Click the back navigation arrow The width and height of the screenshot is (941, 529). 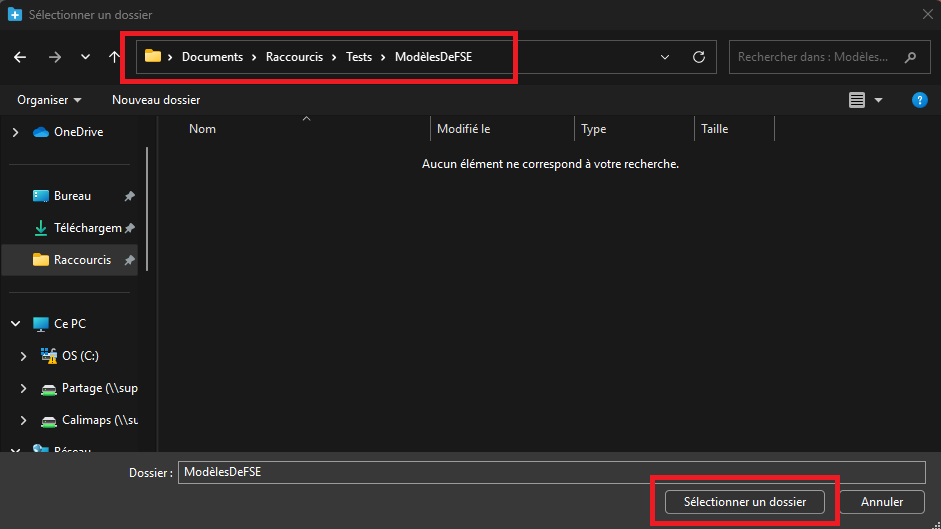pos(20,57)
